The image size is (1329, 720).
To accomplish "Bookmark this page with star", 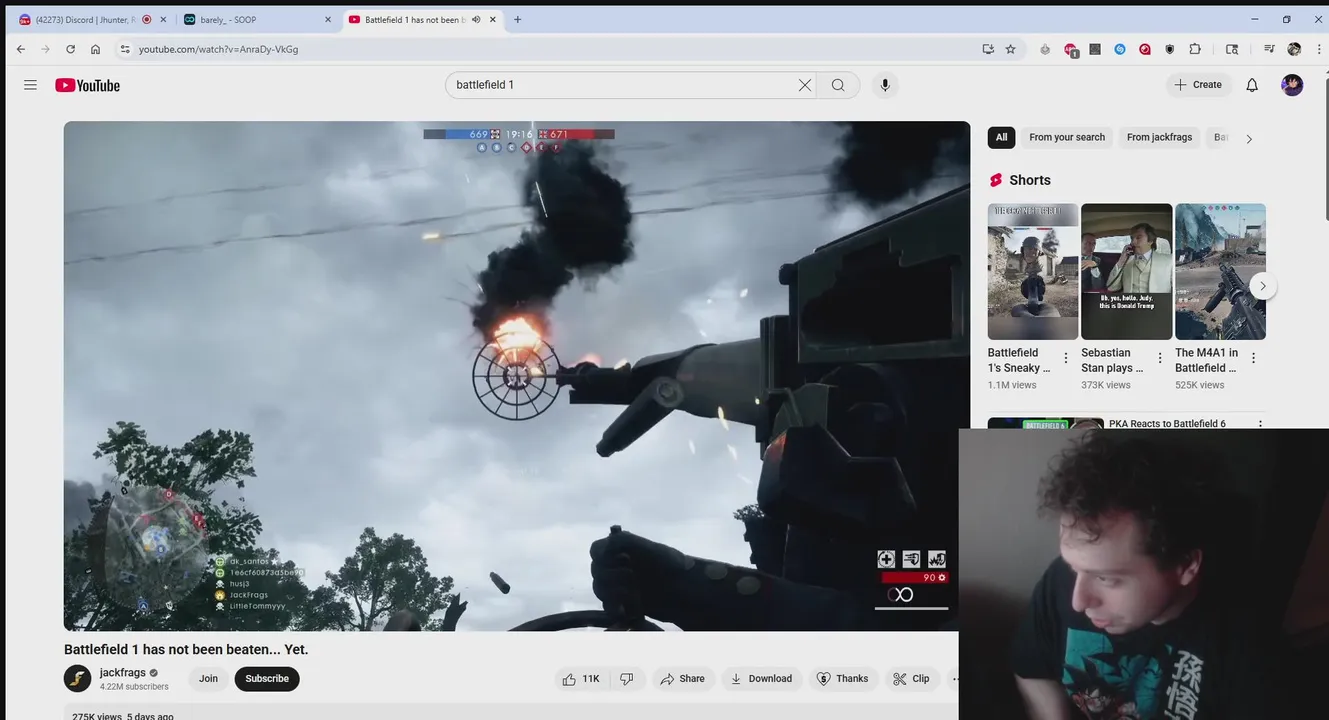I will click(x=1011, y=49).
